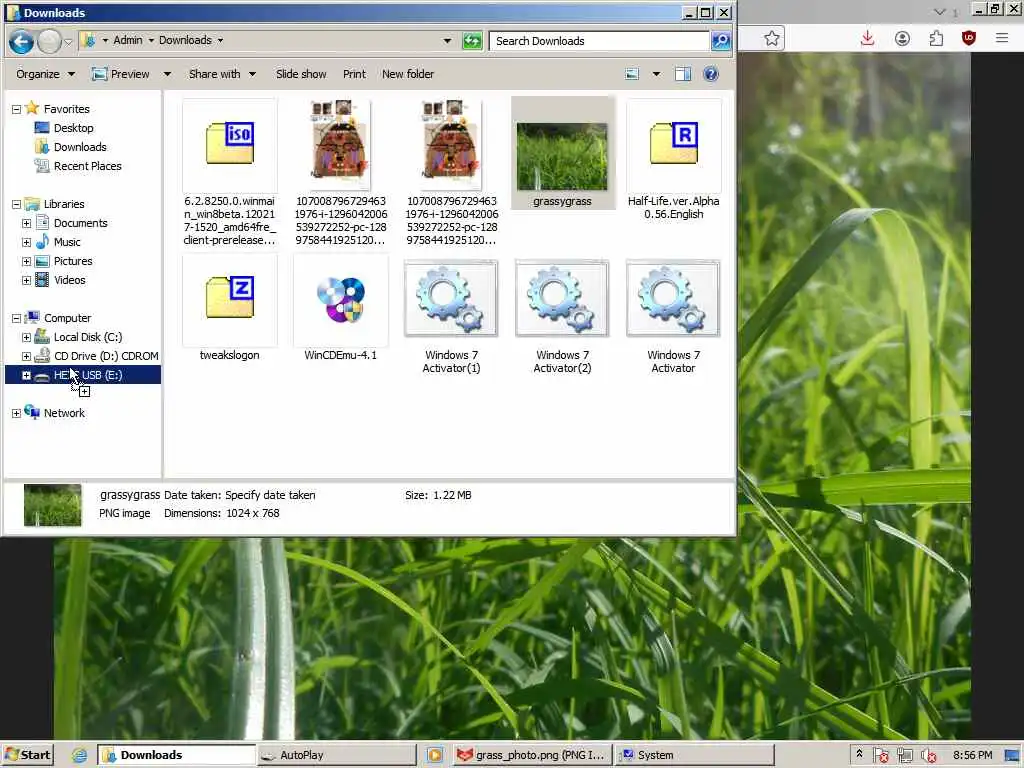Click the Admin breadcrumb segment
The image size is (1024, 768).
(x=127, y=40)
